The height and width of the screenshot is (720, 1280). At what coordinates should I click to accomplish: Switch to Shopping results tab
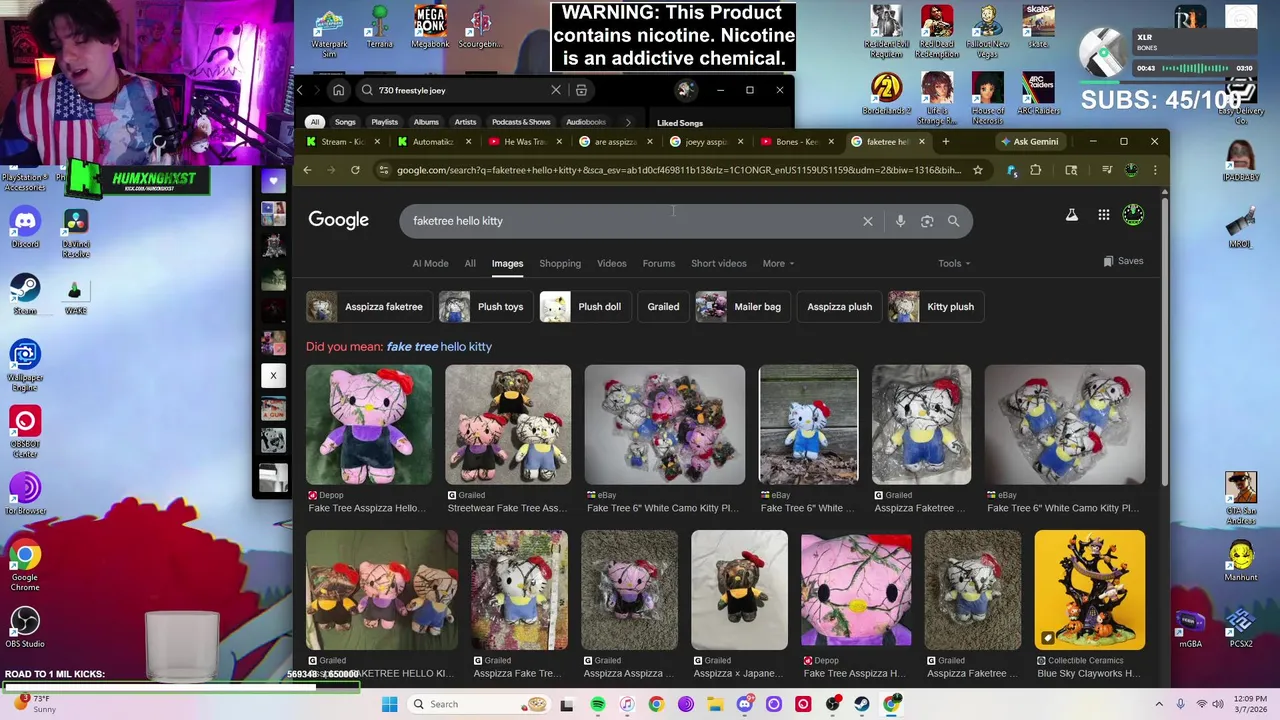click(x=560, y=264)
